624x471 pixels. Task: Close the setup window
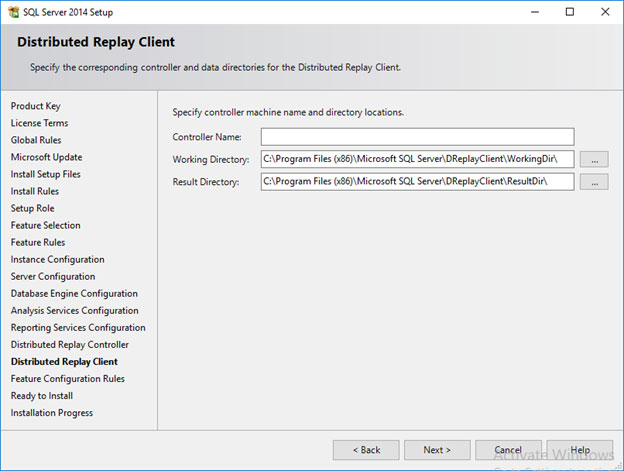coord(605,12)
